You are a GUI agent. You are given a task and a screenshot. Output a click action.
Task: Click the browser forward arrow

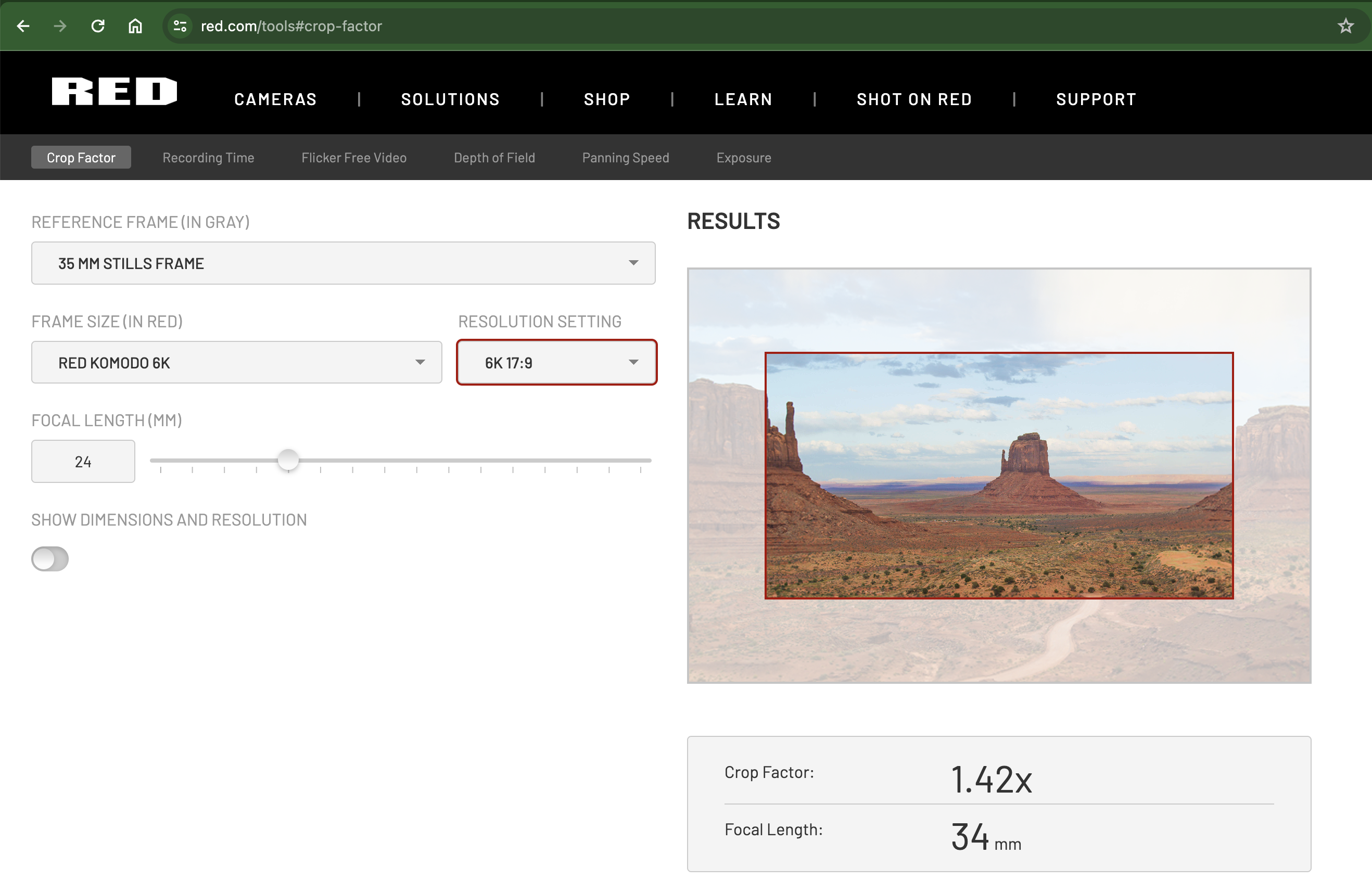pos(60,26)
